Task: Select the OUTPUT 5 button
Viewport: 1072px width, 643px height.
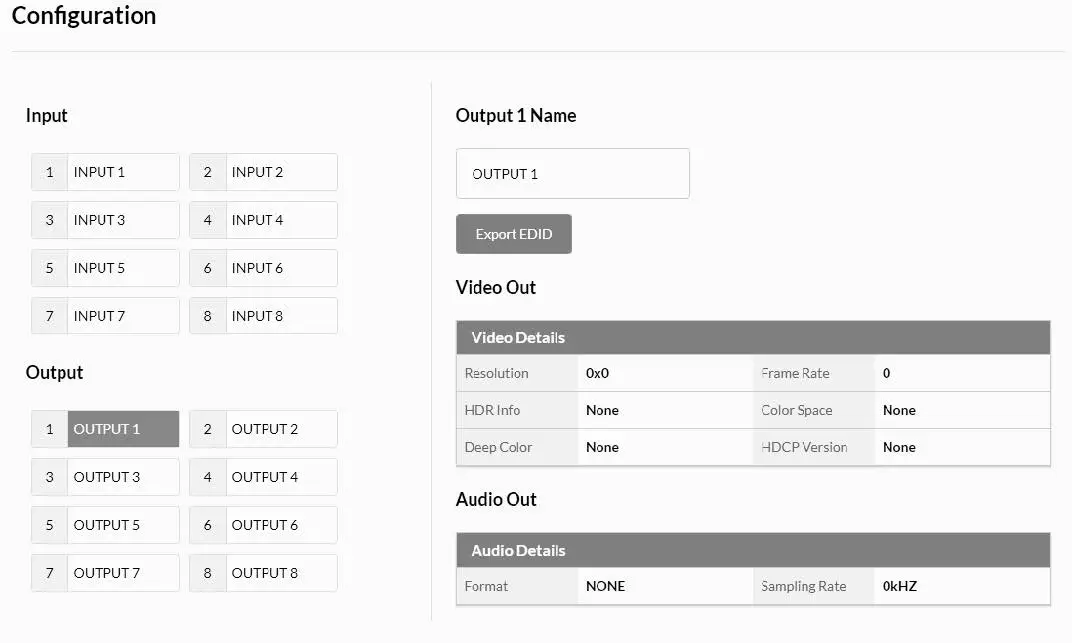Action: 105,525
